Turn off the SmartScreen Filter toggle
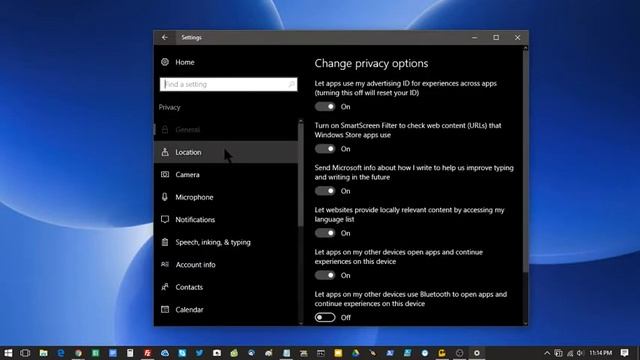The width and height of the screenshot is (640, 360). 325,149
